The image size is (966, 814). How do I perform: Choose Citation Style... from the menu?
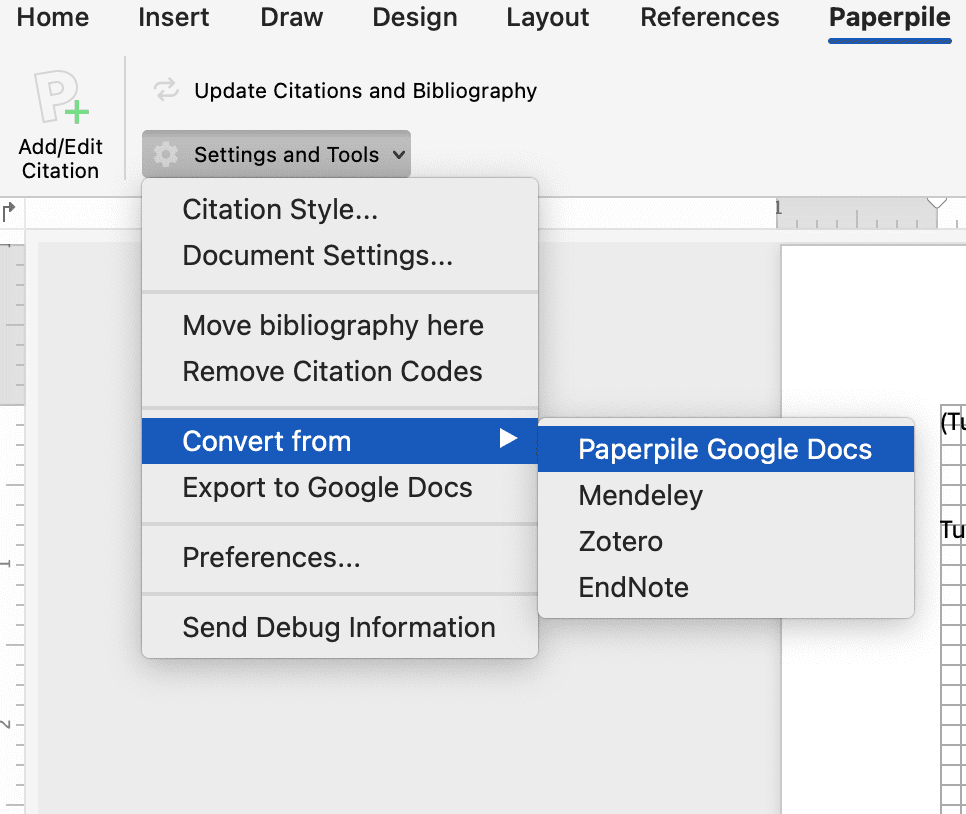pos(280,210)
